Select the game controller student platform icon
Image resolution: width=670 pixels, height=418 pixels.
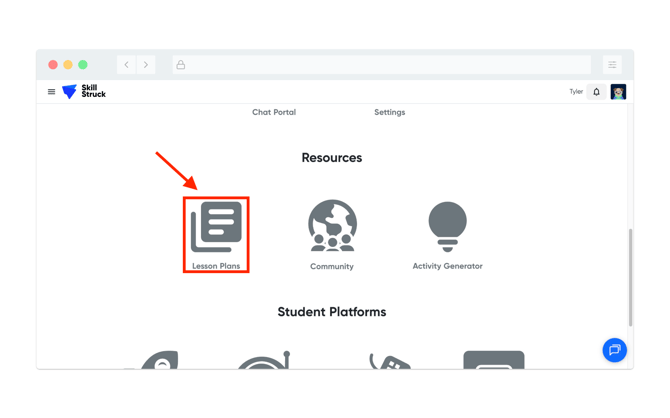(x=389, y=361)
